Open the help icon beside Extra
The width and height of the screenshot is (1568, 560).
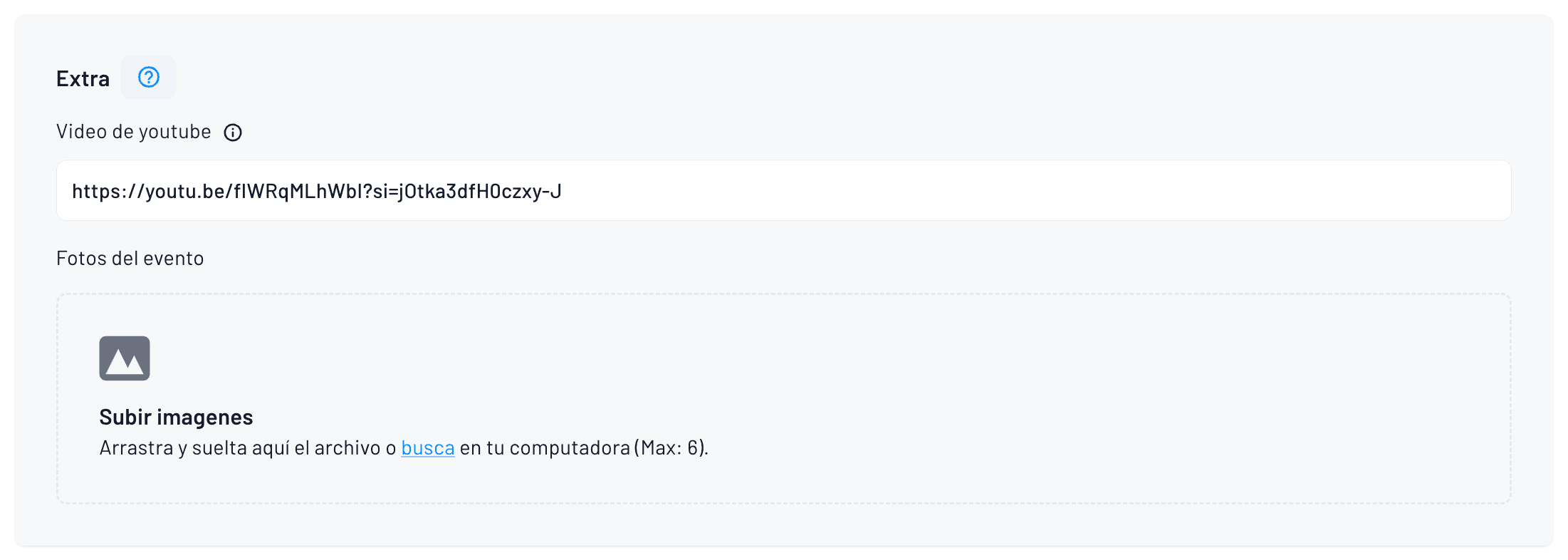(148, 77)
